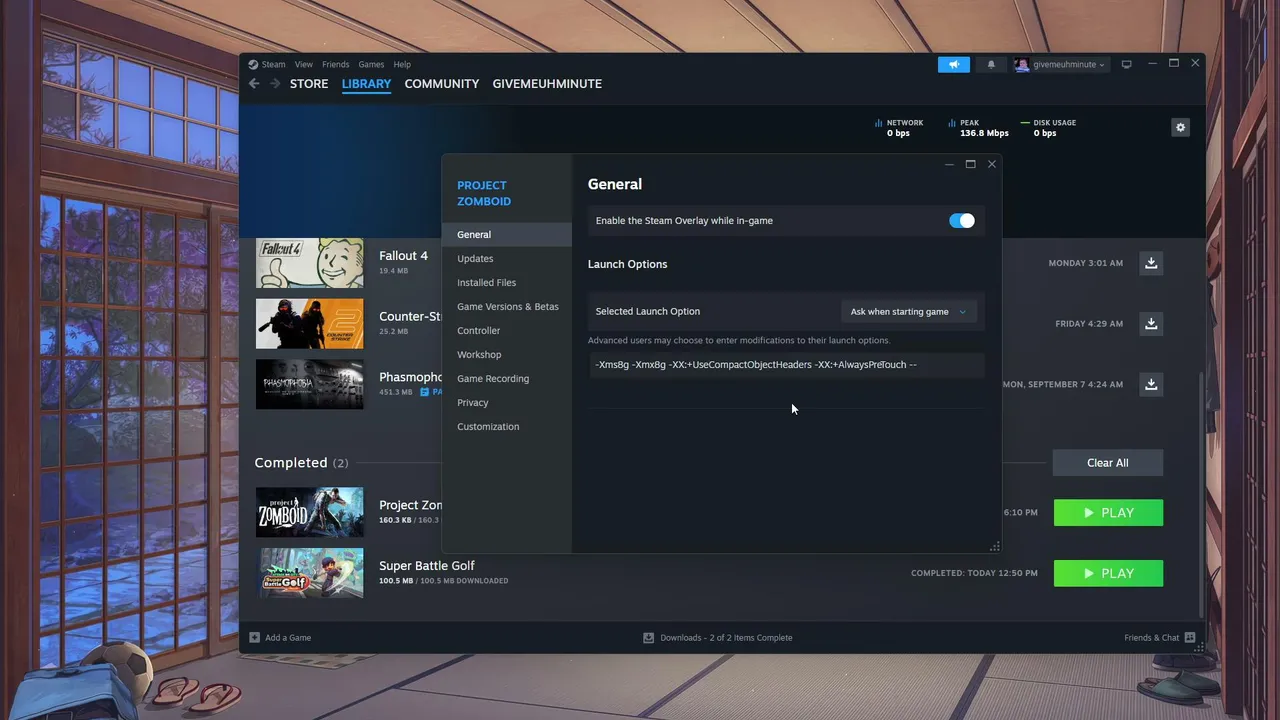Open the Friends menu
The height and width of the screenshot is (720, 1280).
(x=336, y=64)
